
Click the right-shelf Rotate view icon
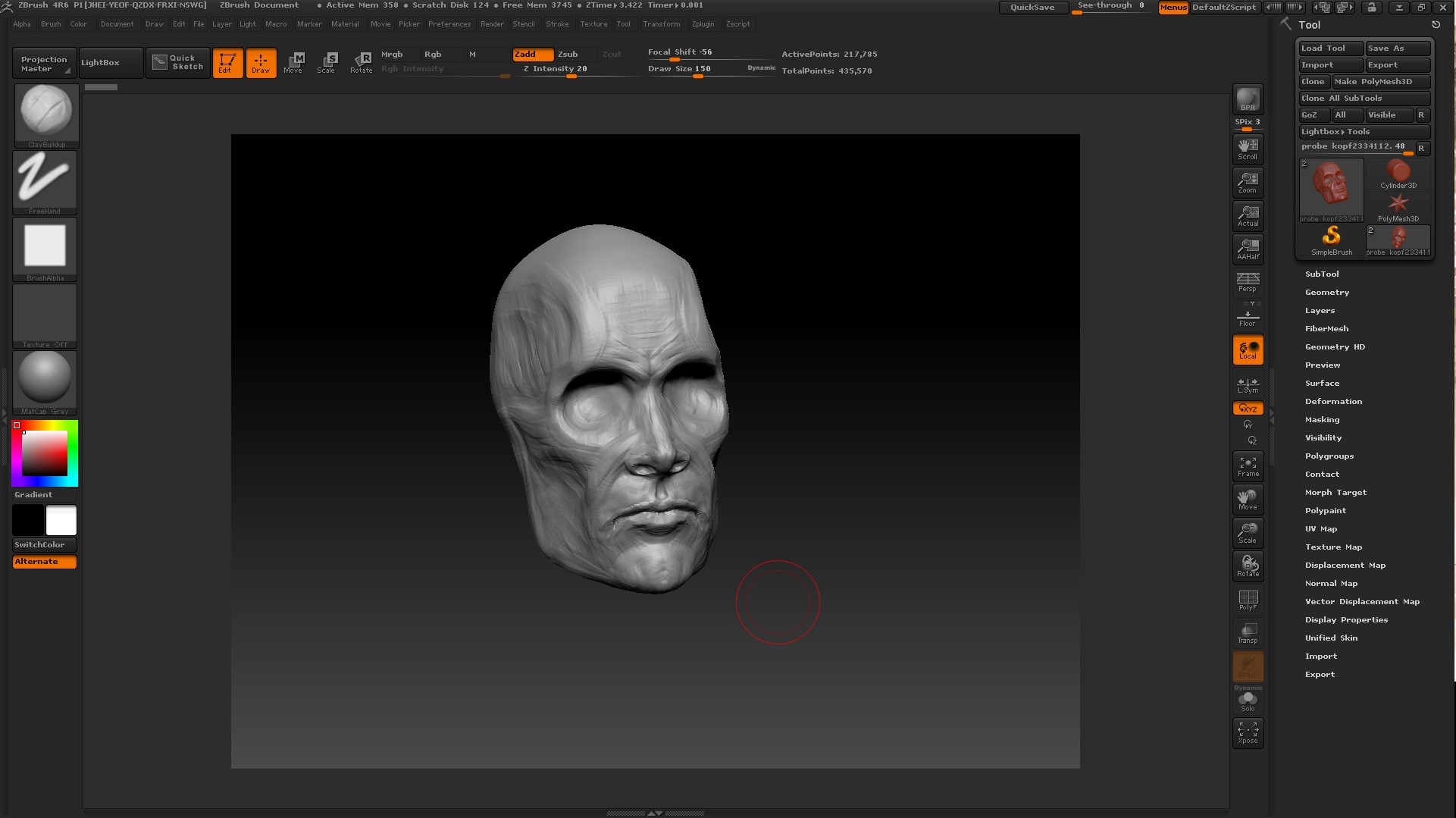[1248, 566]
